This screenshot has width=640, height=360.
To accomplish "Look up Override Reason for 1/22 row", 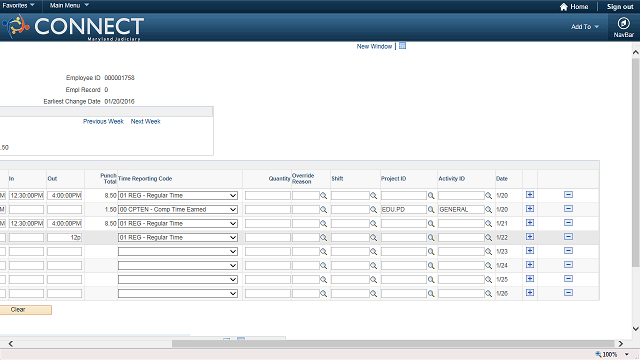I will click(x=324, y=238).
